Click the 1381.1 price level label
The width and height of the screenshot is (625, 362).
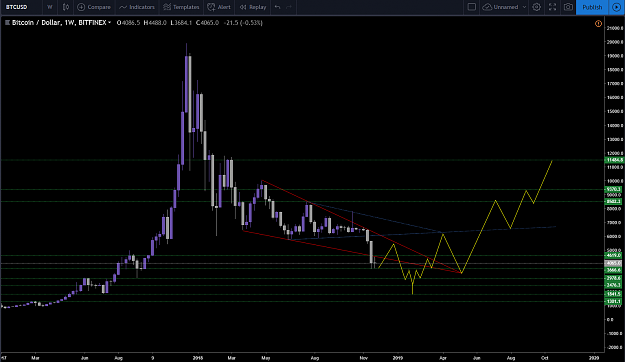coord(614,301)
